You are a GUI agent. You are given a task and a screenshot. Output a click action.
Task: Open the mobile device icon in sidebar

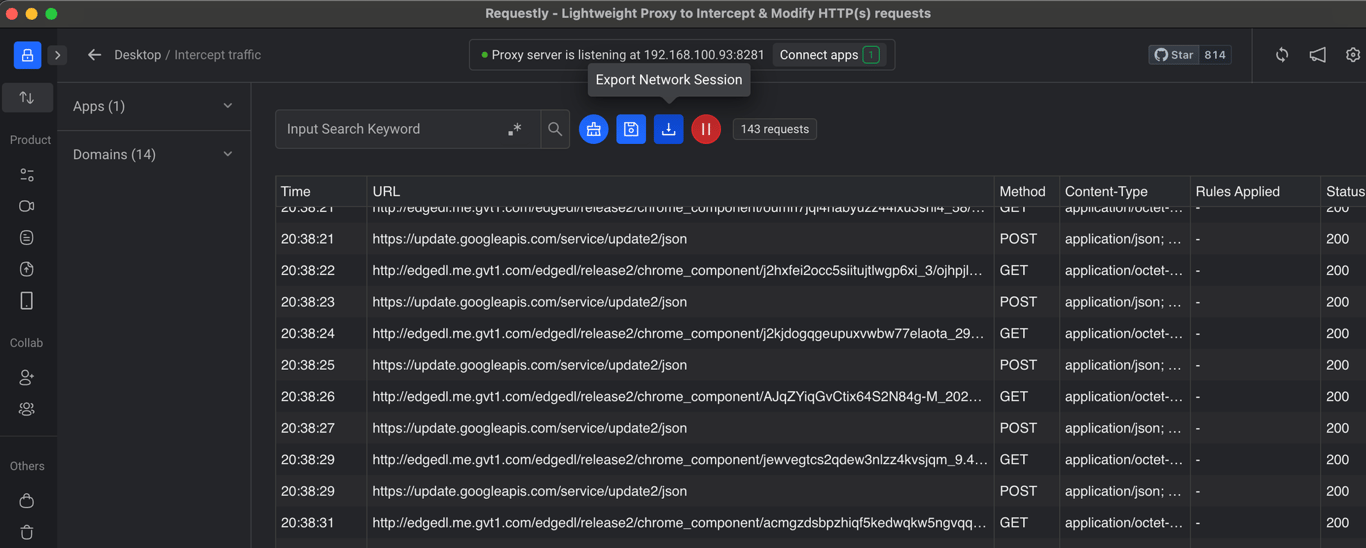click(27, 301)
